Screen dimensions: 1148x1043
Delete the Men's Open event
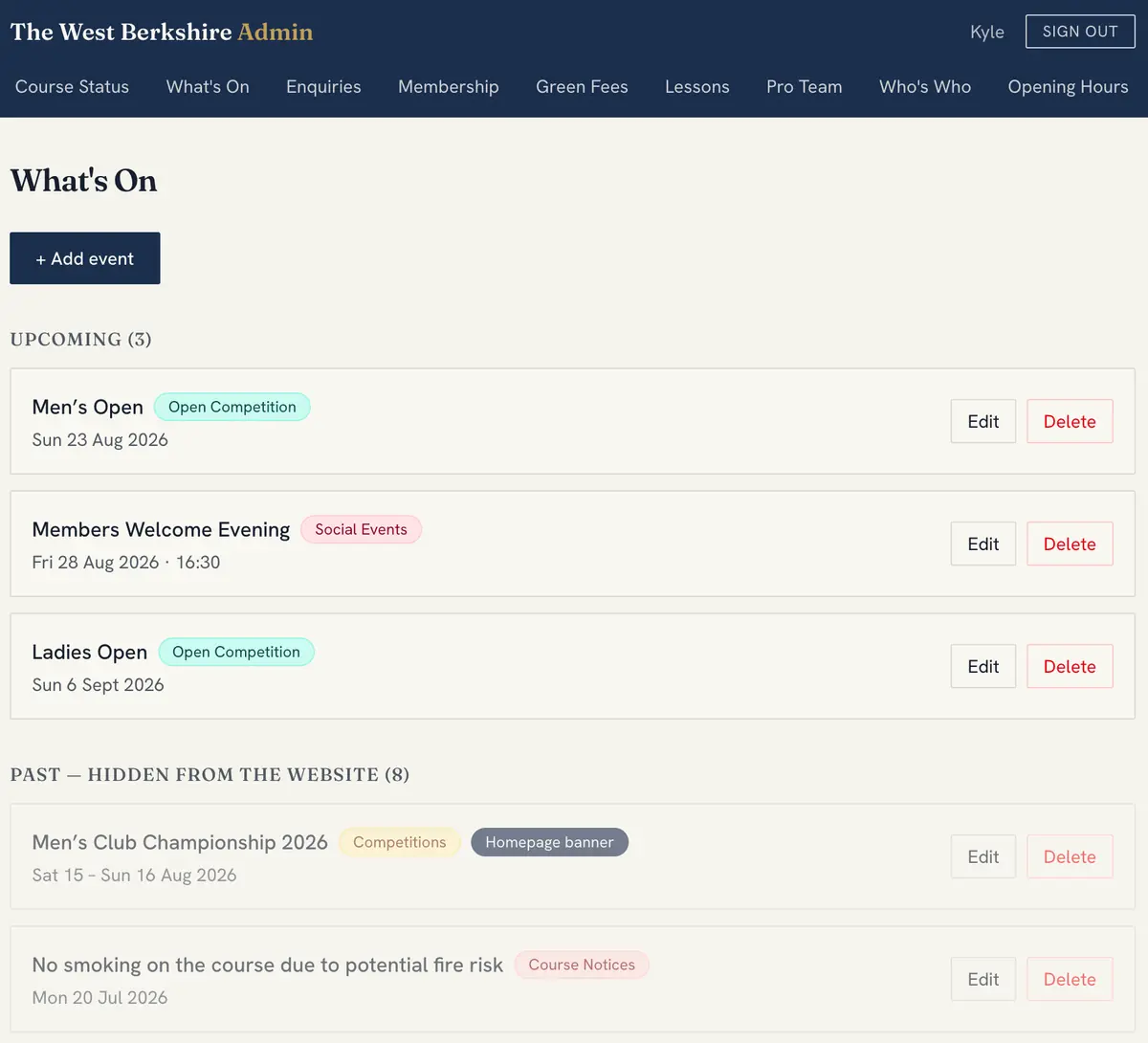1070,421
